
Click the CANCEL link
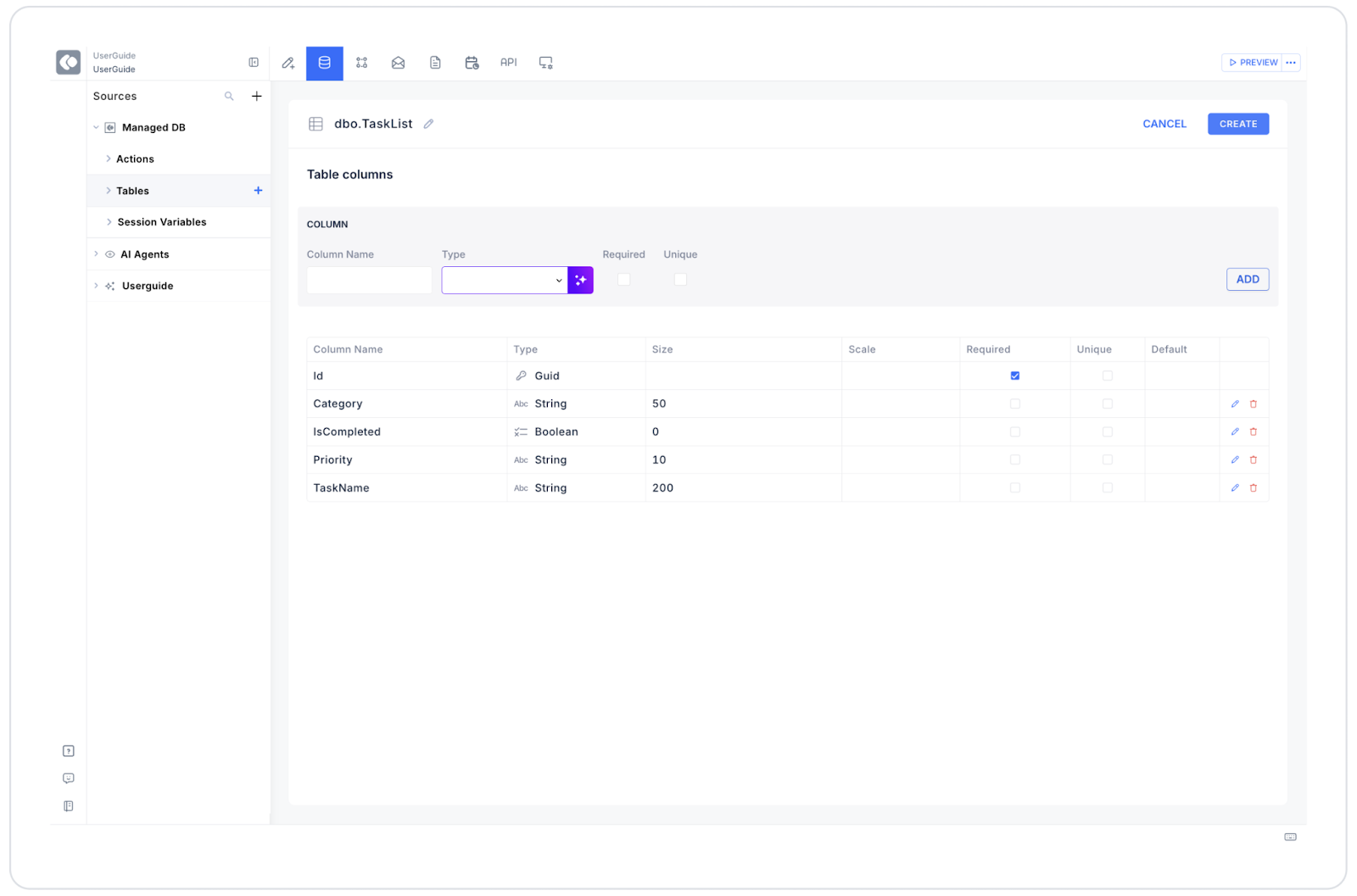click(x=1164, y=124)
